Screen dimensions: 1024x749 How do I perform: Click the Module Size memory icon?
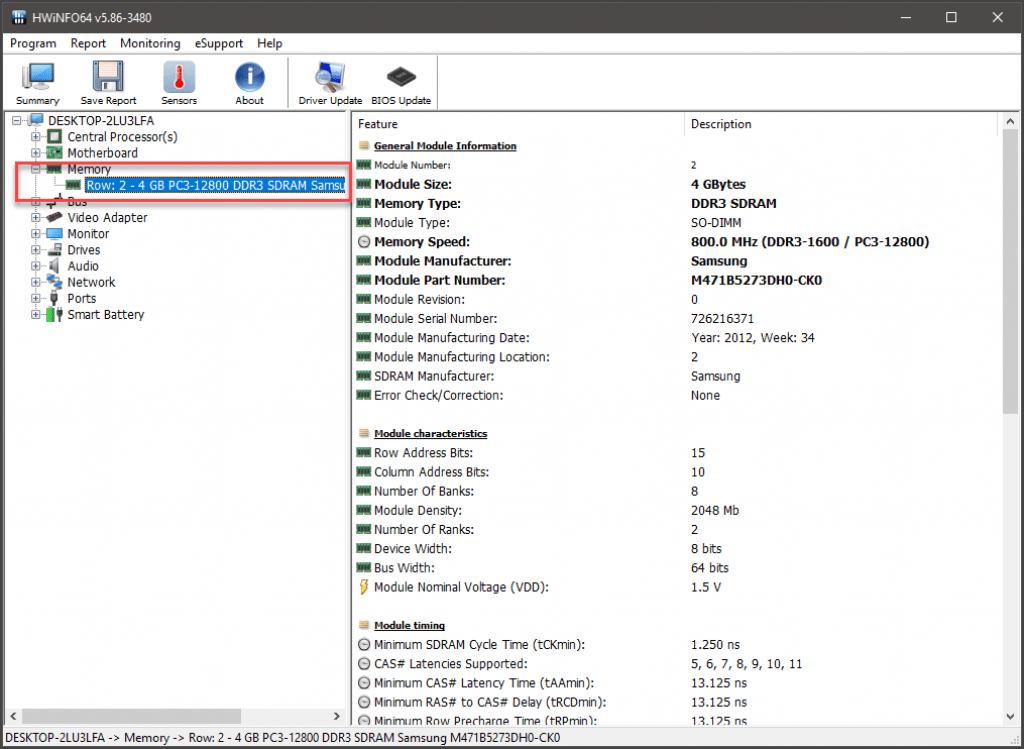[x=364, y=184]
